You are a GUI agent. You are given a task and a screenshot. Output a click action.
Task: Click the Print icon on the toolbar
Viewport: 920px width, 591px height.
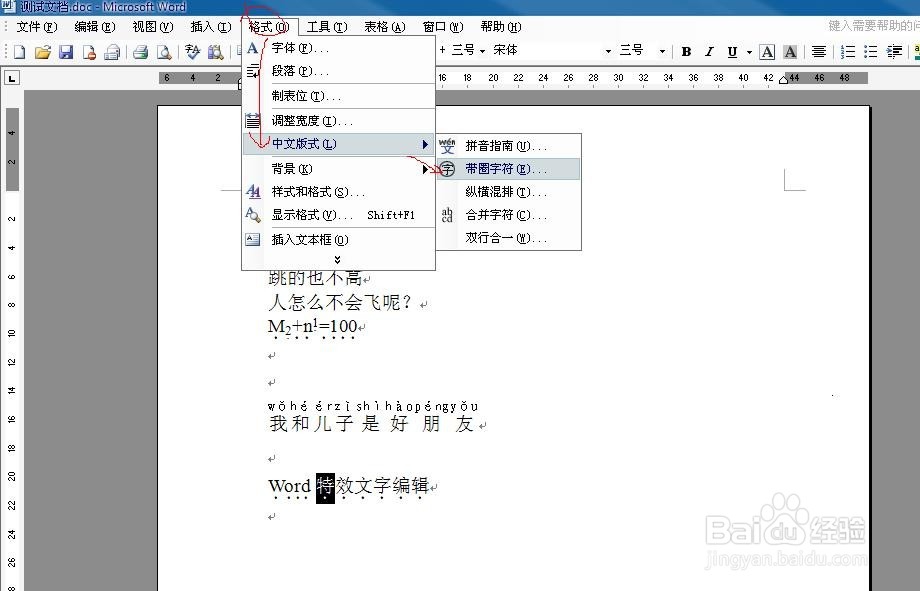tap(140, 53)
